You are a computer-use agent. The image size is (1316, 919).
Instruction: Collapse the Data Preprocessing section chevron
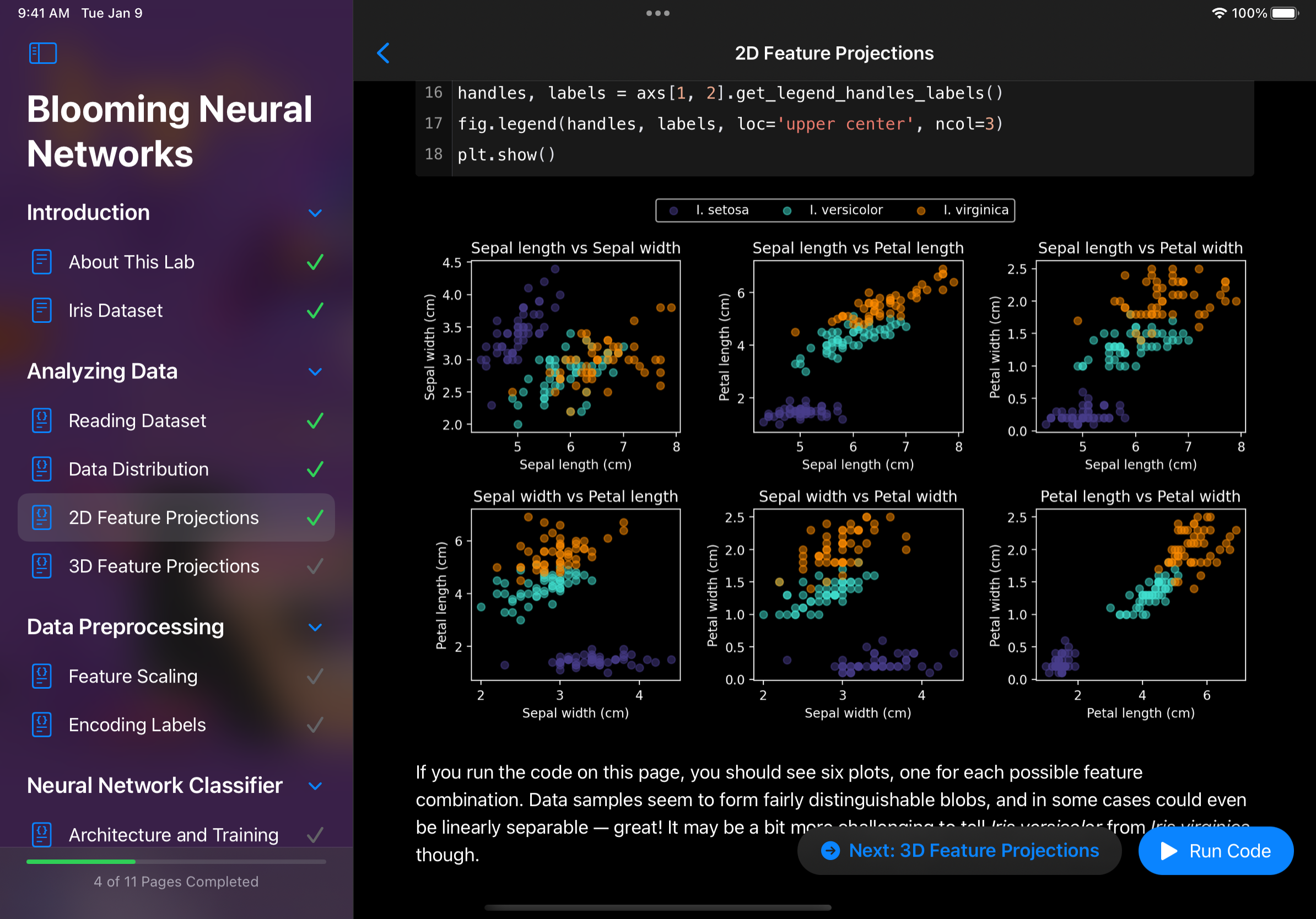[315, 628]
